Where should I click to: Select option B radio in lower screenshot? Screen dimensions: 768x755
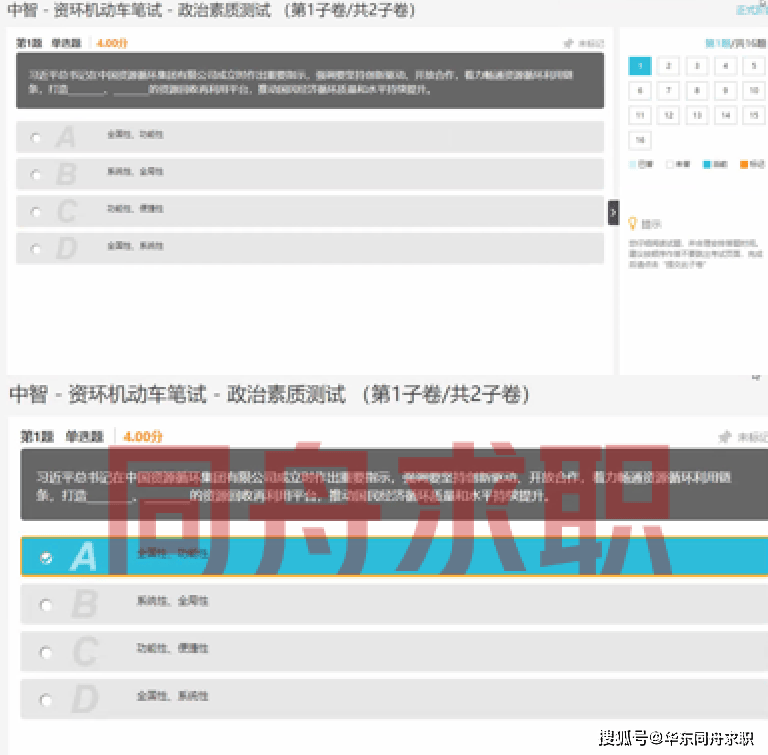point(46,605)
